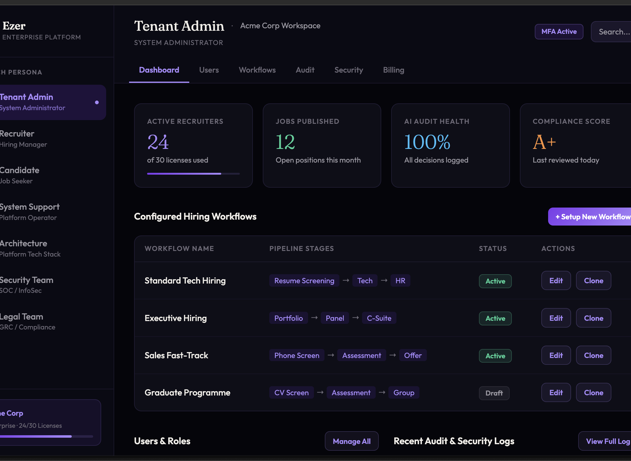This screenshot has width=631, height=461.
Task: Click the Acme Corp Workspace label
Action: (x=280, y=26)
